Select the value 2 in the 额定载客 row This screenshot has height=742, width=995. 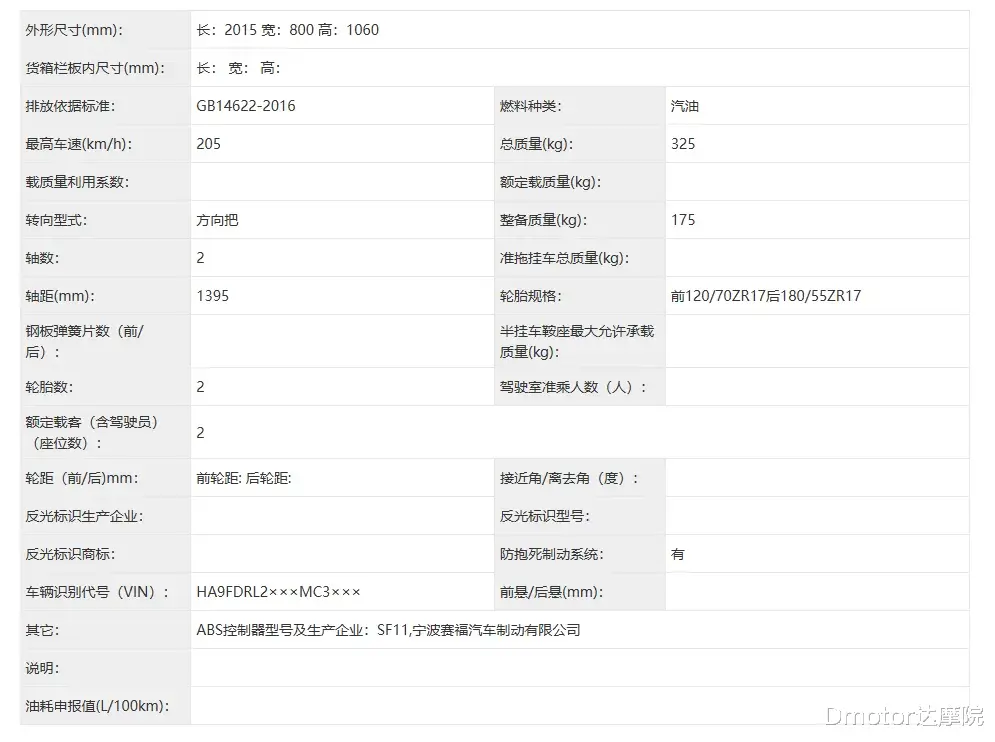201,433
